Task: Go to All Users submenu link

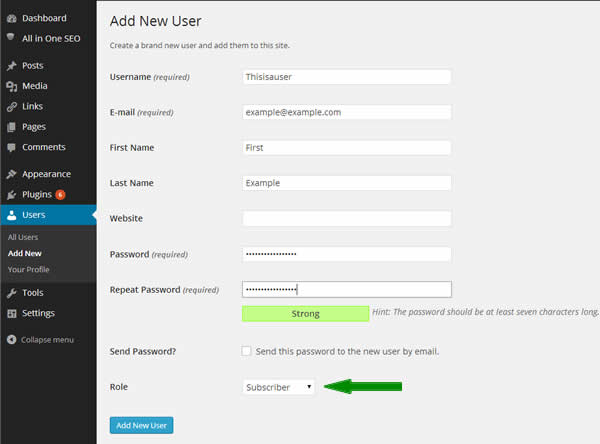Action: point(23,237)
